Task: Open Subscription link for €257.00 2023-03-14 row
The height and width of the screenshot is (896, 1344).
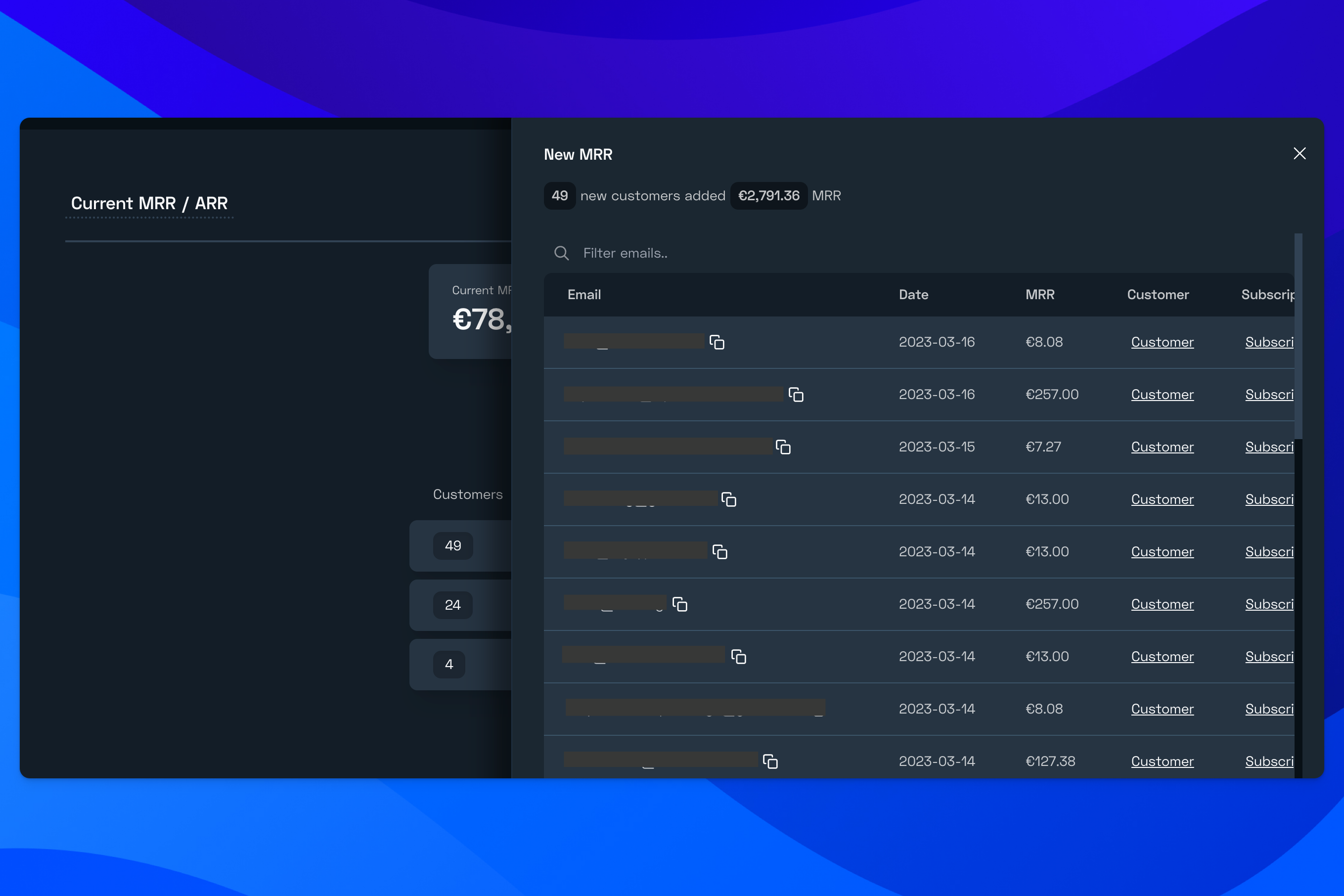Action: coord(1269,604)
